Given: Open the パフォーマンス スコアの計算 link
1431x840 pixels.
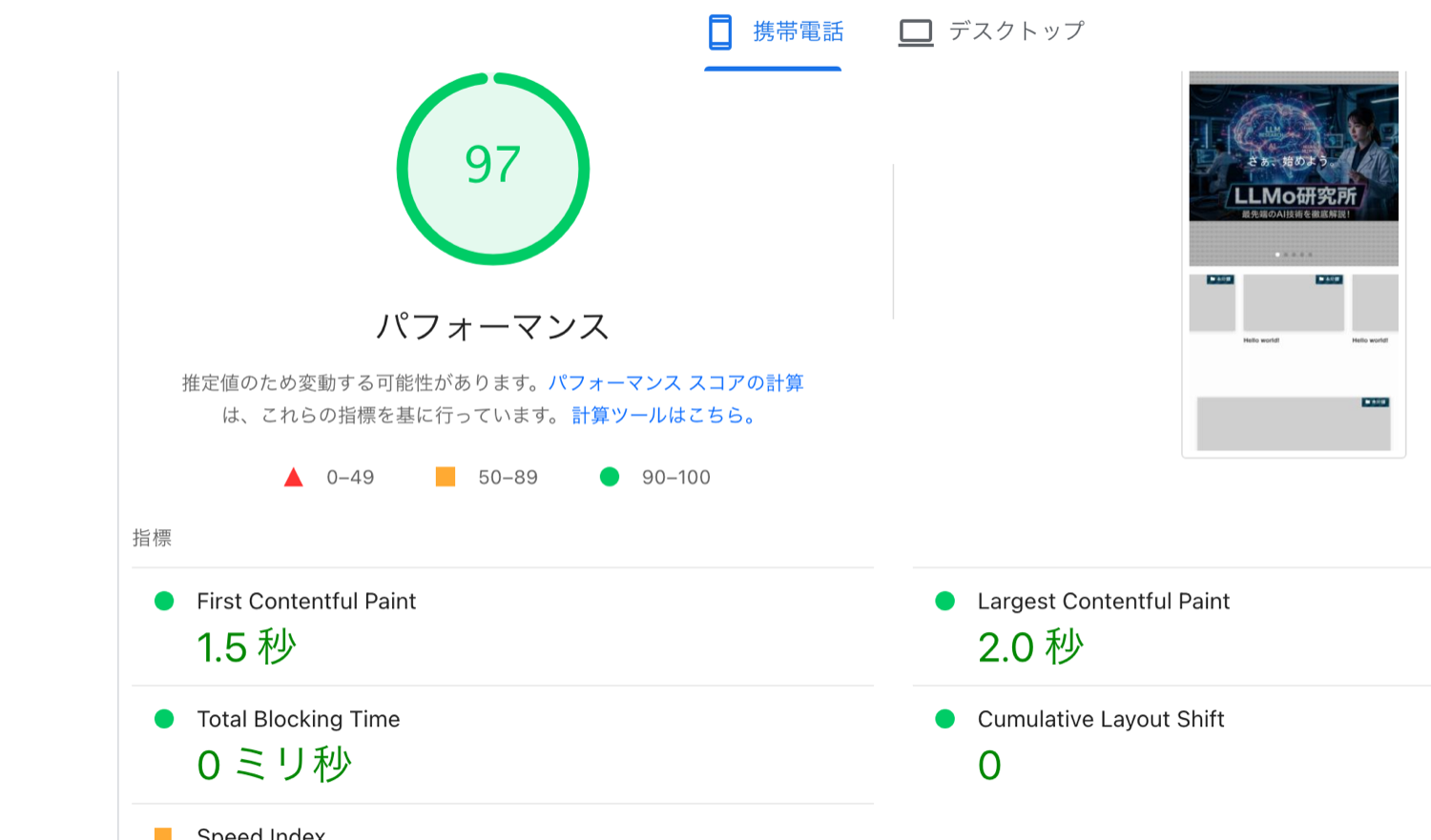Looking at the screenshot, I should coord(676,382).
